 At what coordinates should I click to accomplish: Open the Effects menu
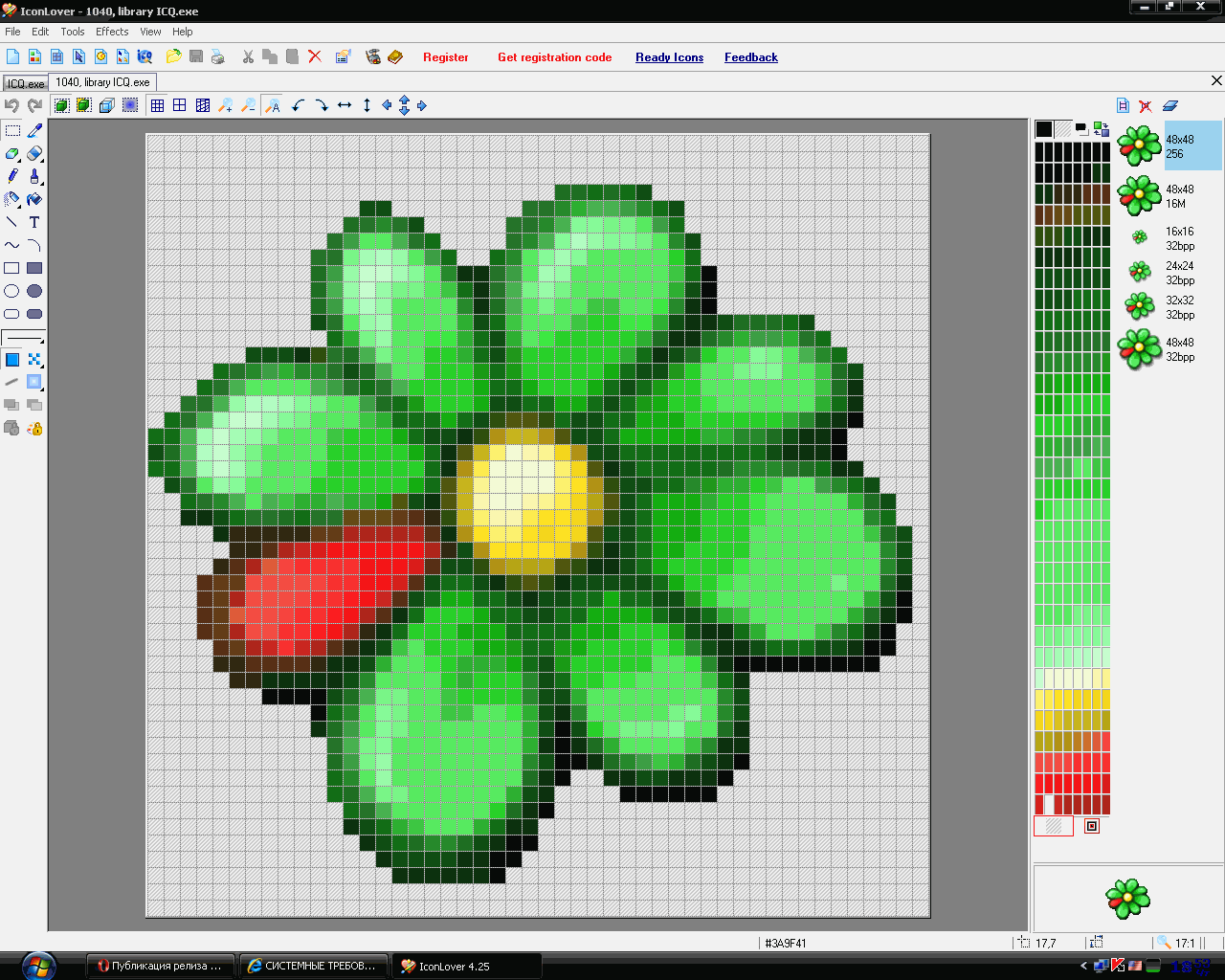(112, 32)
